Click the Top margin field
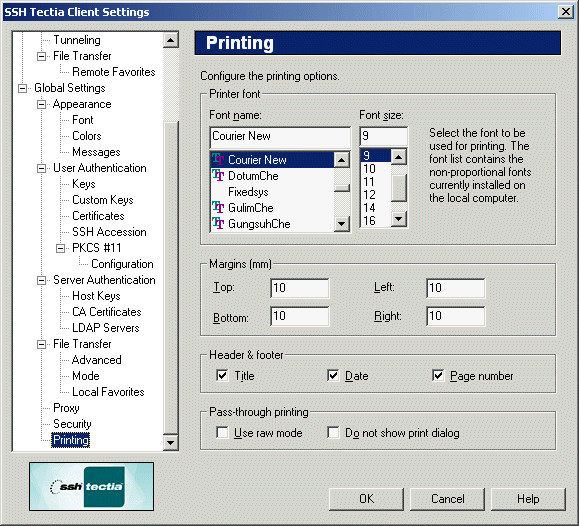 point(299,288)
